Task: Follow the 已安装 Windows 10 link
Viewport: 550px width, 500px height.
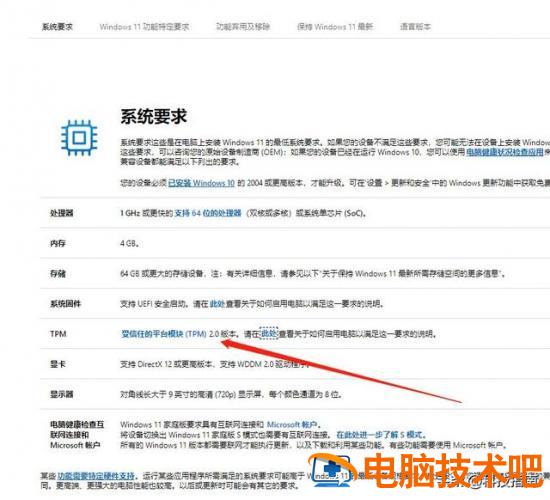Action: [x=201, y=183]
